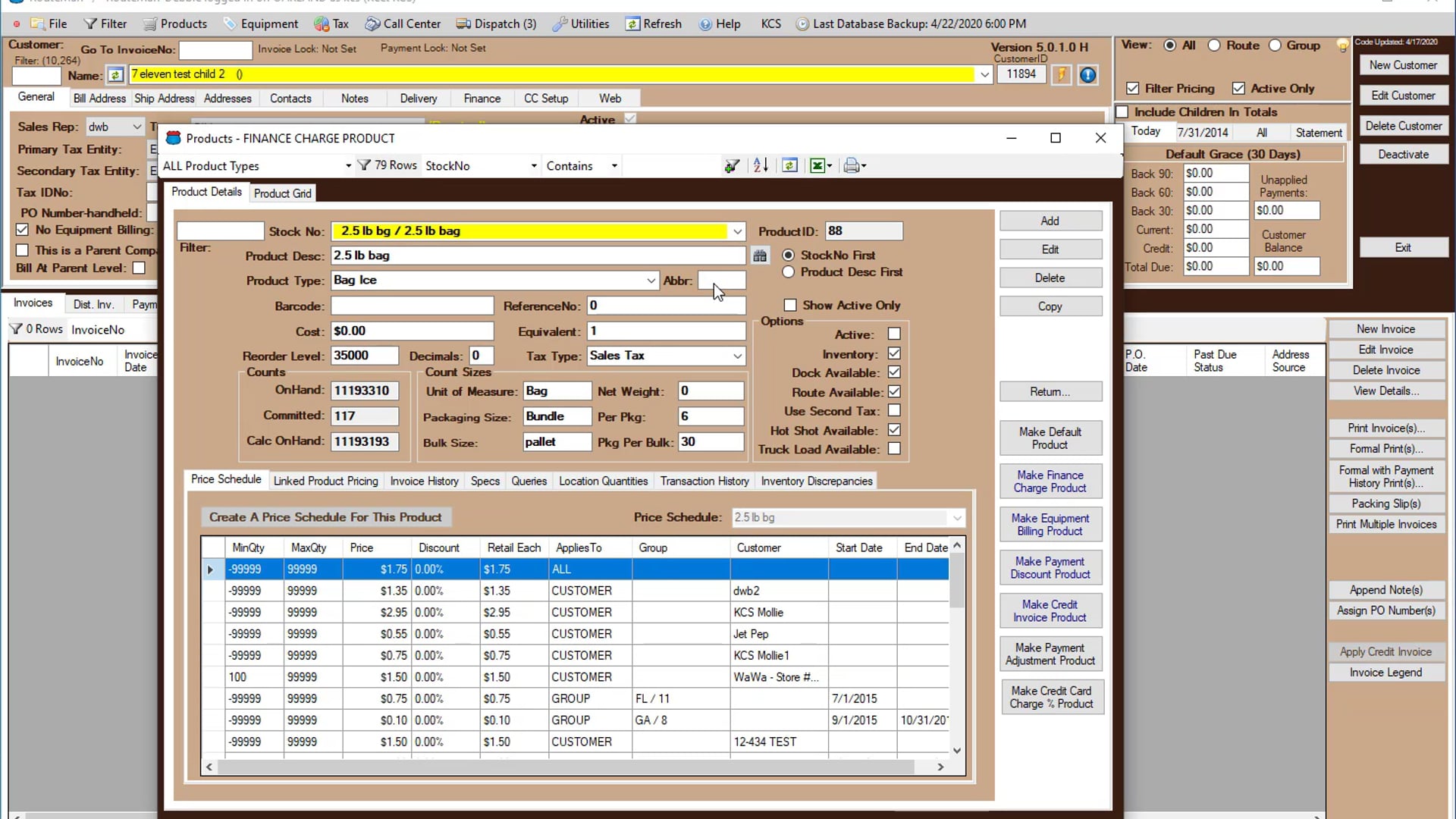Click the blue info icon next to CustomerID

click(x=1087, y=75)
